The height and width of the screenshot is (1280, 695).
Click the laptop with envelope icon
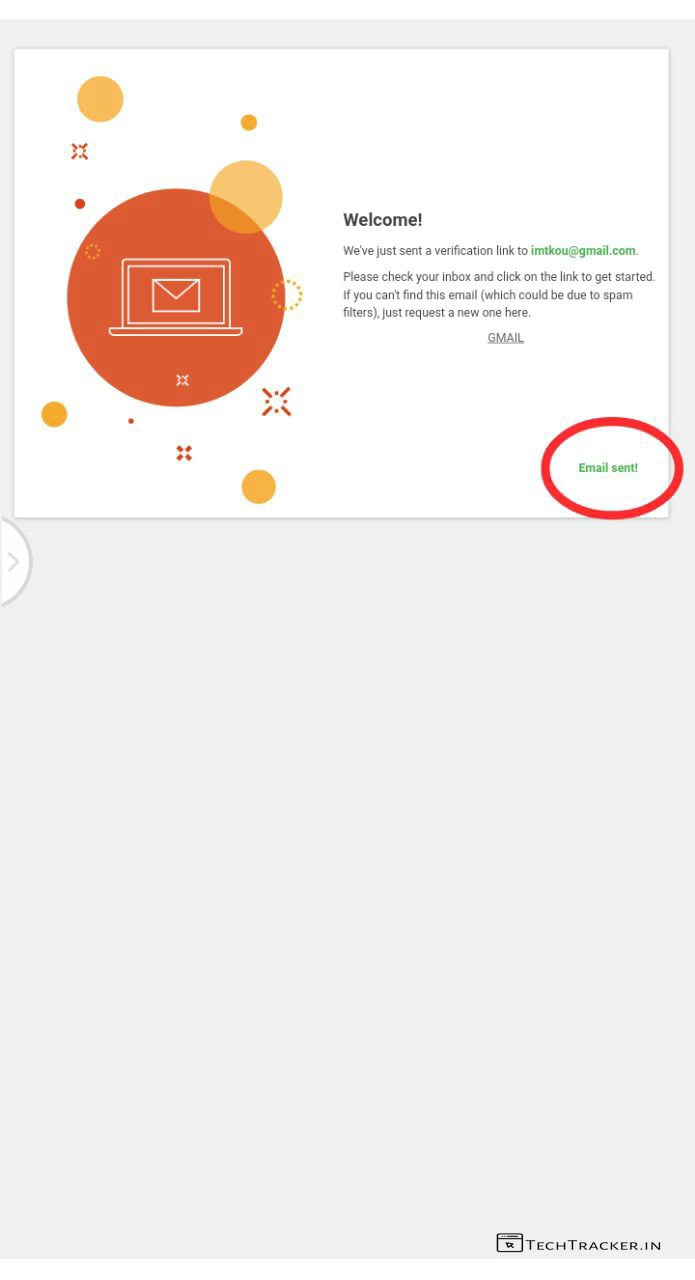pyautogui.click(x=176, y=297)
